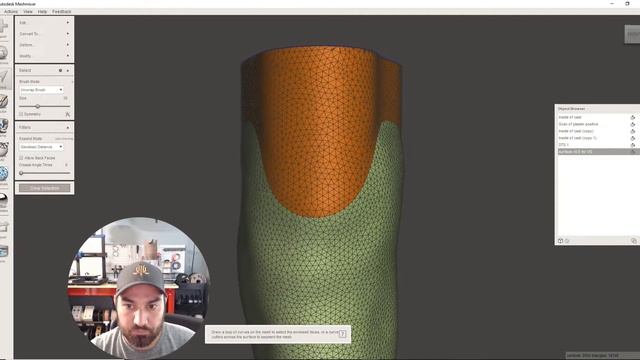640x360 pixels.
Task: Expand the Convert To submenu arrow
Action: (68, 33)
